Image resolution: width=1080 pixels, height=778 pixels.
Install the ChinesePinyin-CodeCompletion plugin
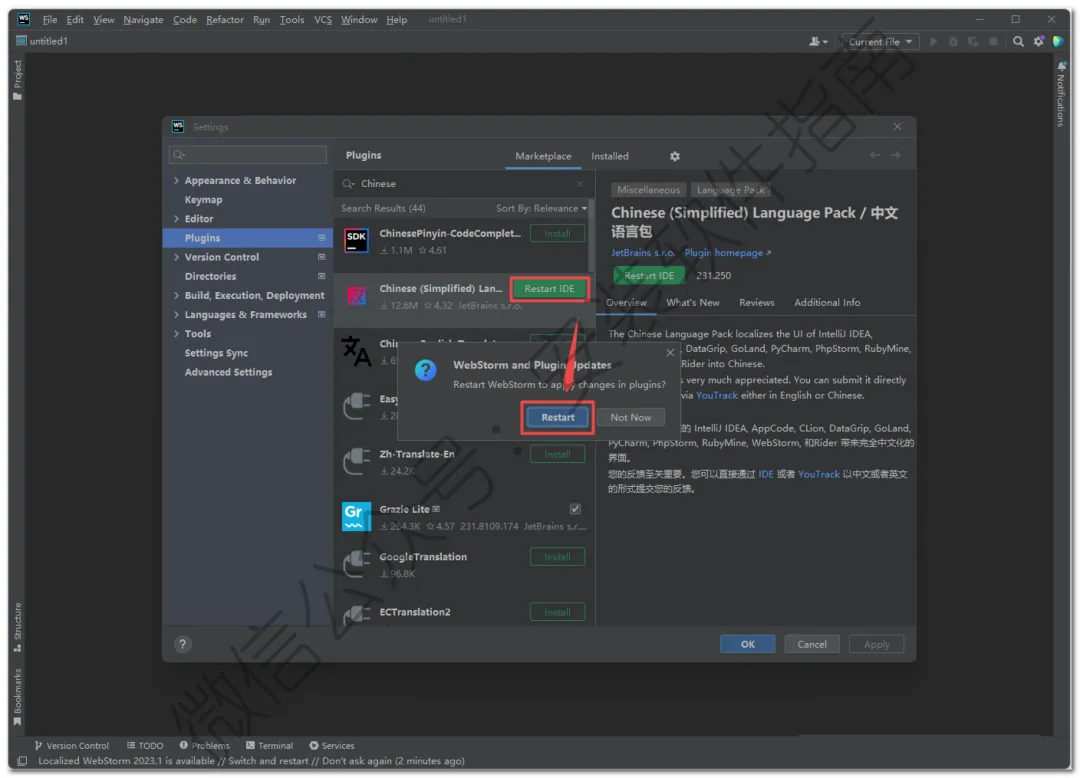click(557, 233)
